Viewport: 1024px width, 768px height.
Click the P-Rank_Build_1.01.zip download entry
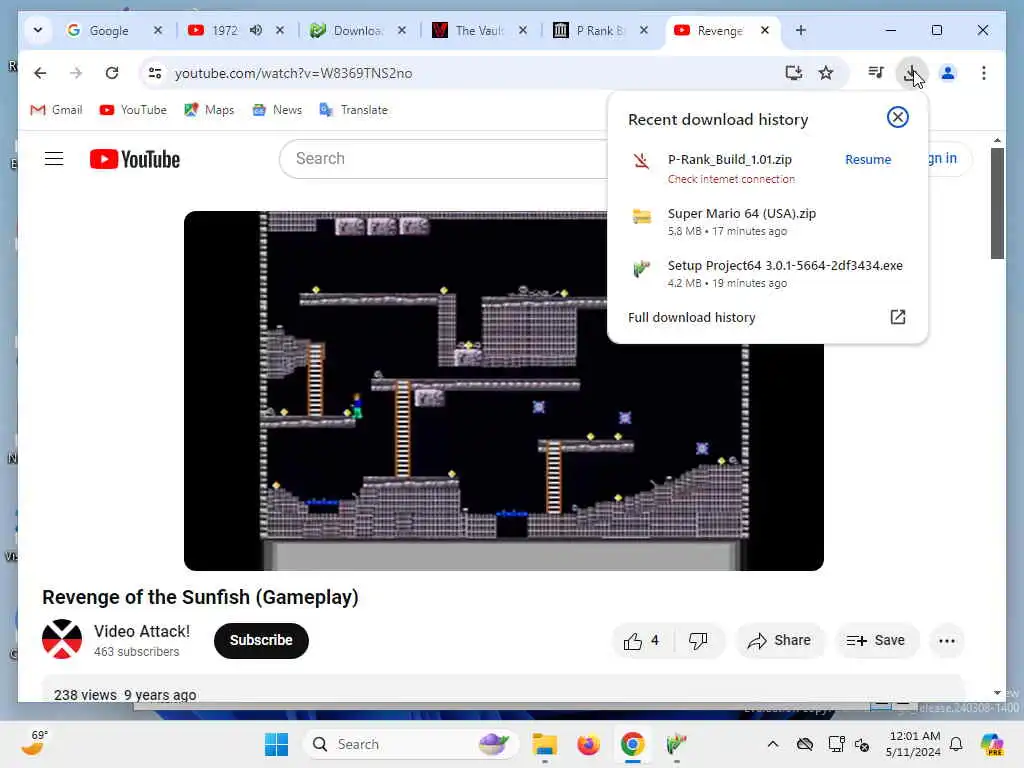[729, 167]
